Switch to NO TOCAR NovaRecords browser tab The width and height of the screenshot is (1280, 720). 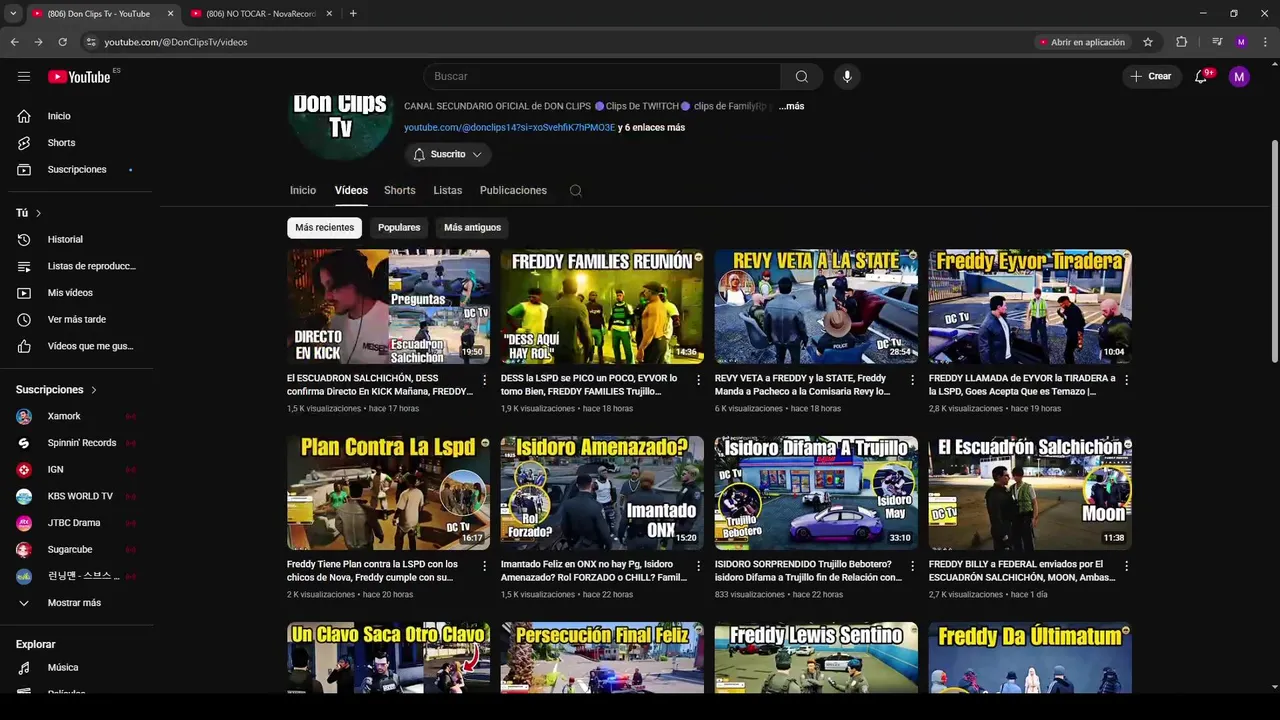click(x=260, y=14)
